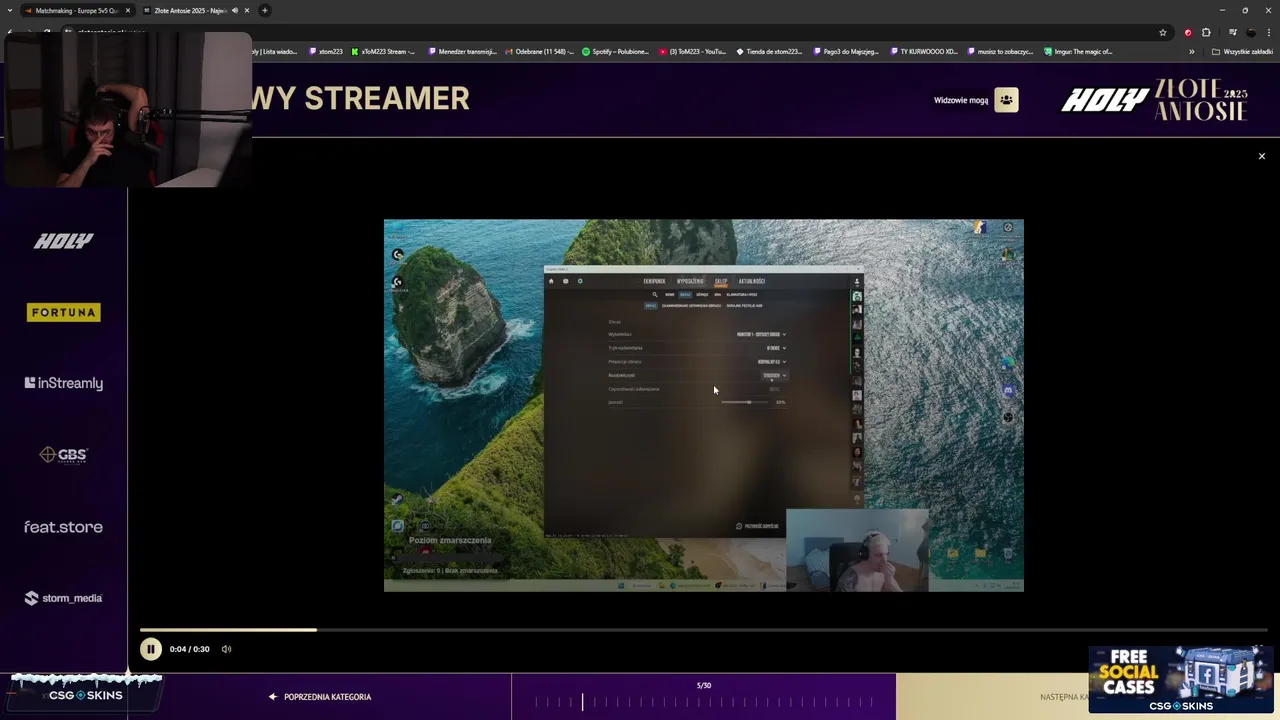Viewport: 1280px width, 720px height.
Task: Click the Fortuna sponsor logo
Action: (63, 312)
